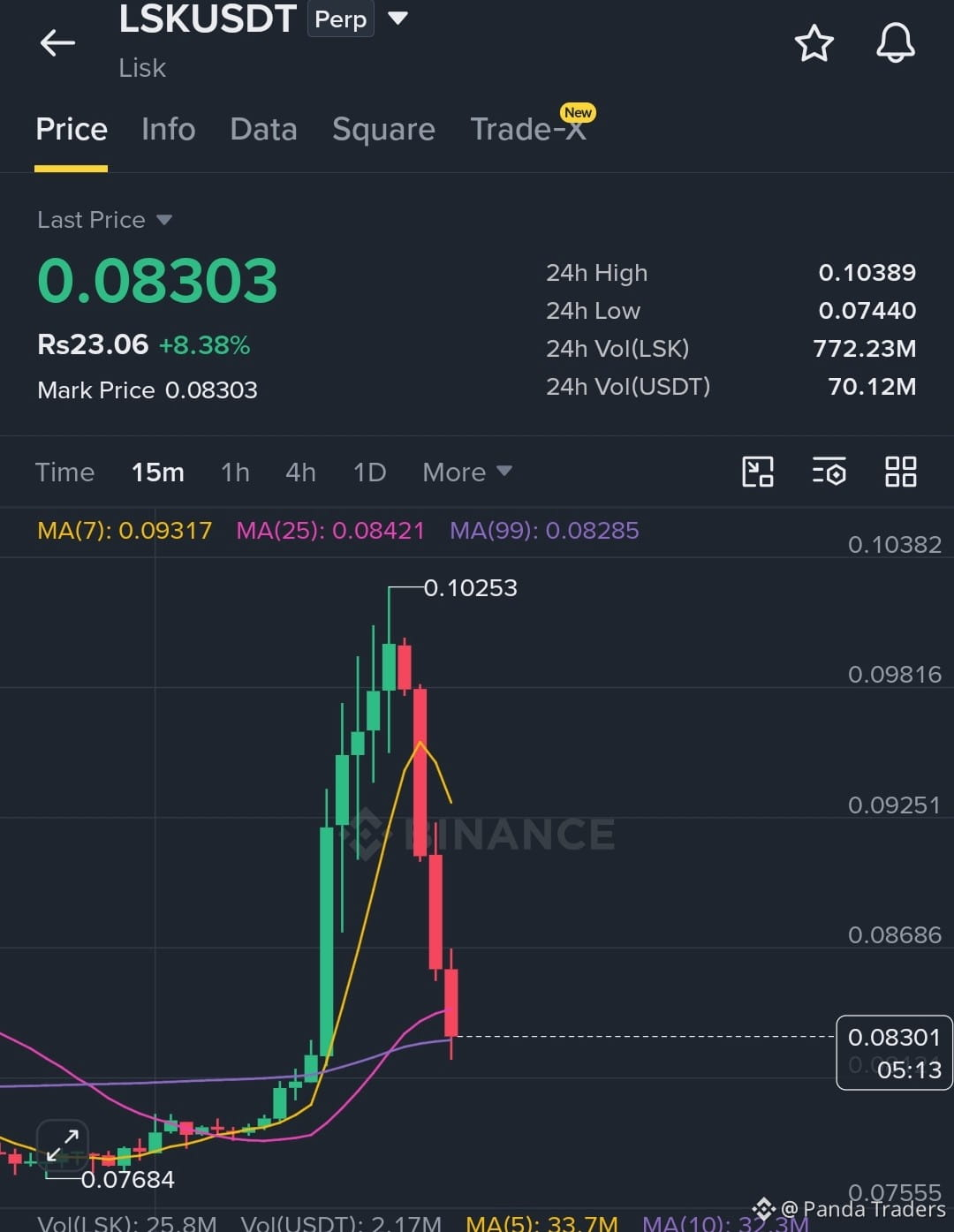Expand chart to fullscreen with arrows icon

click(63, 1145)
